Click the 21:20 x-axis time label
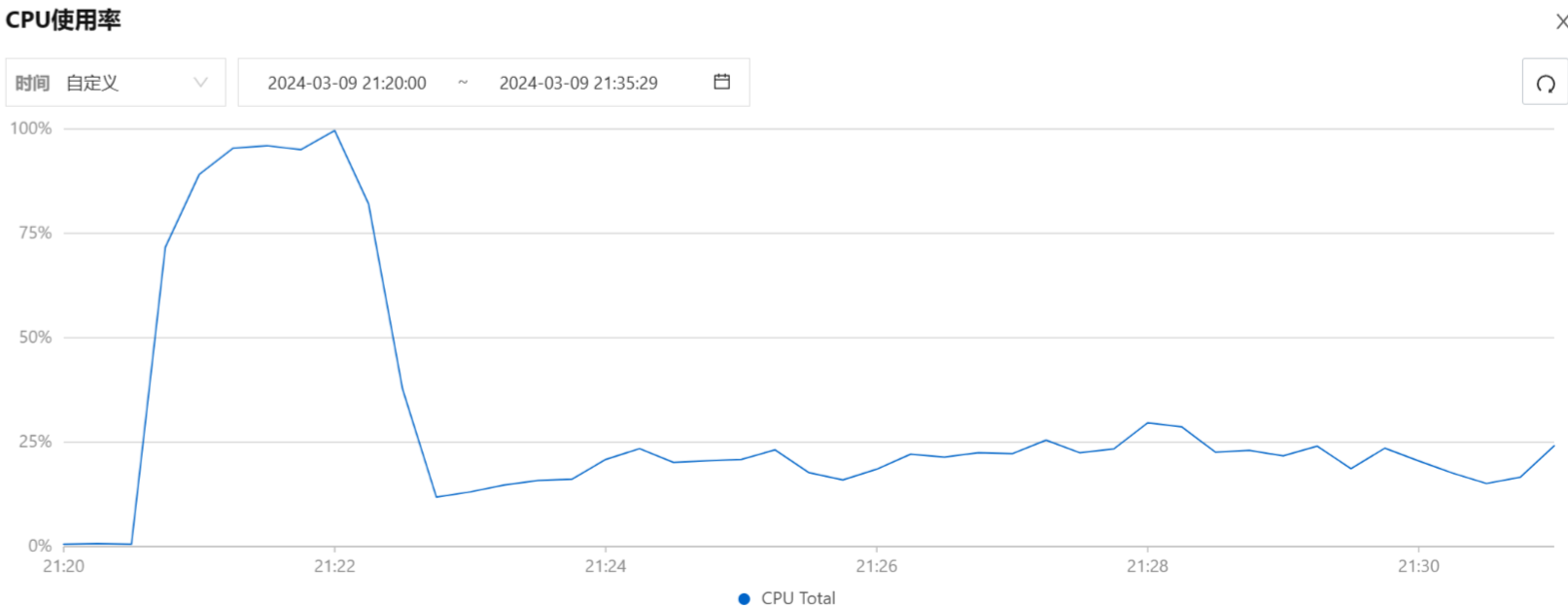Viewport: 1568px width, 608px height. click(x=63, y=566)
